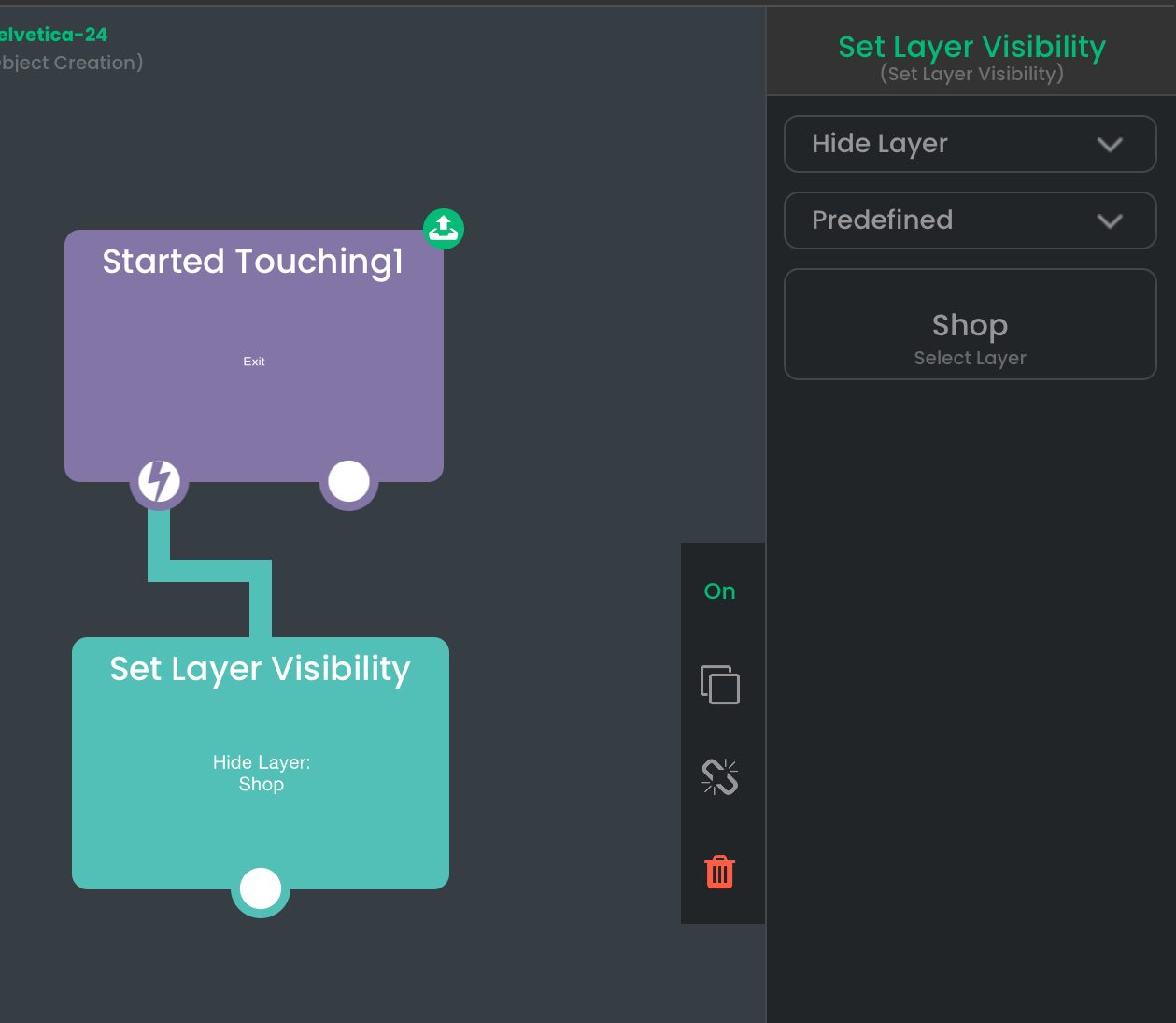Click the green export icon on Started Touching1

pos(444,228)
